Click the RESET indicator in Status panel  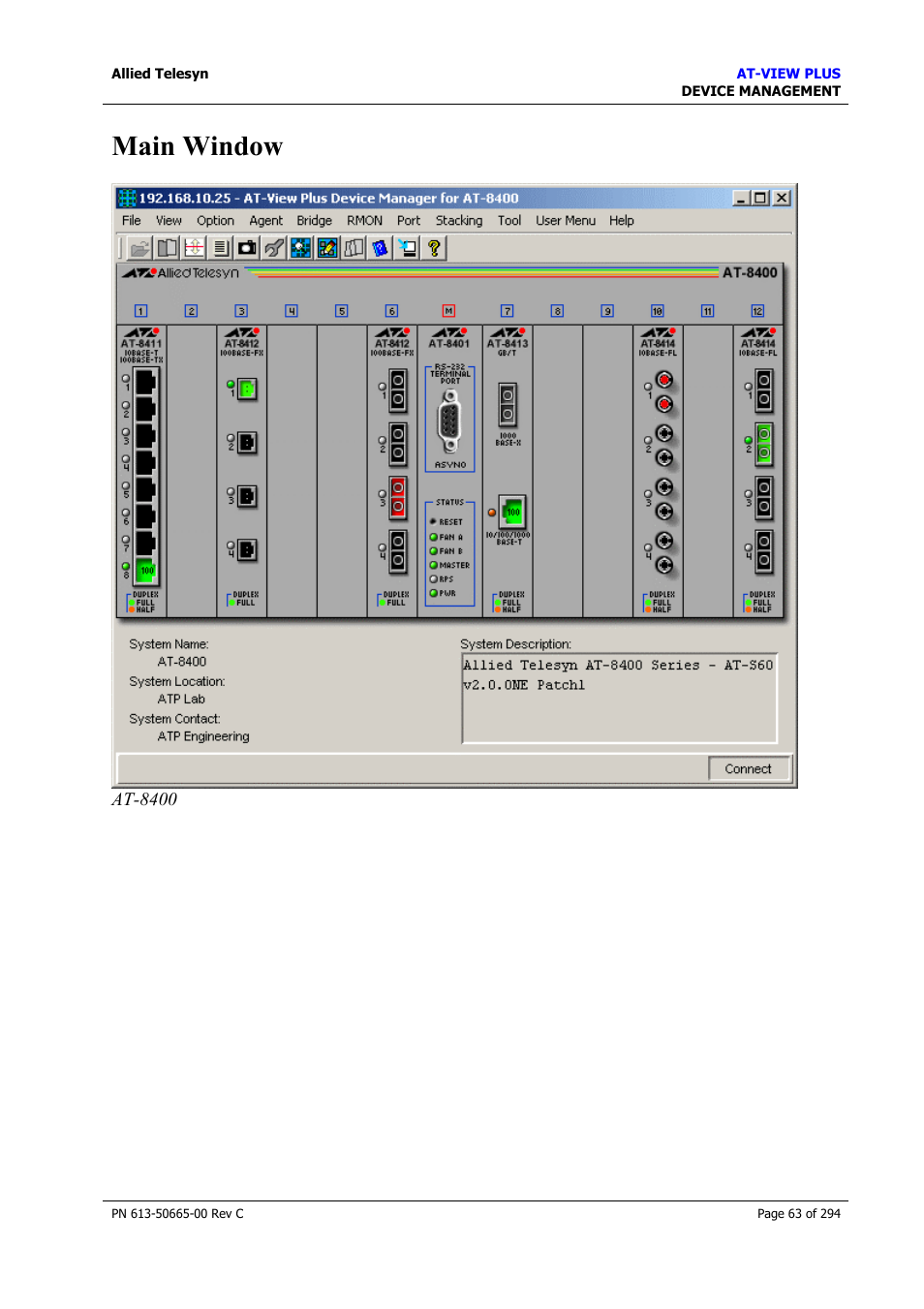[x=449, y=522]
